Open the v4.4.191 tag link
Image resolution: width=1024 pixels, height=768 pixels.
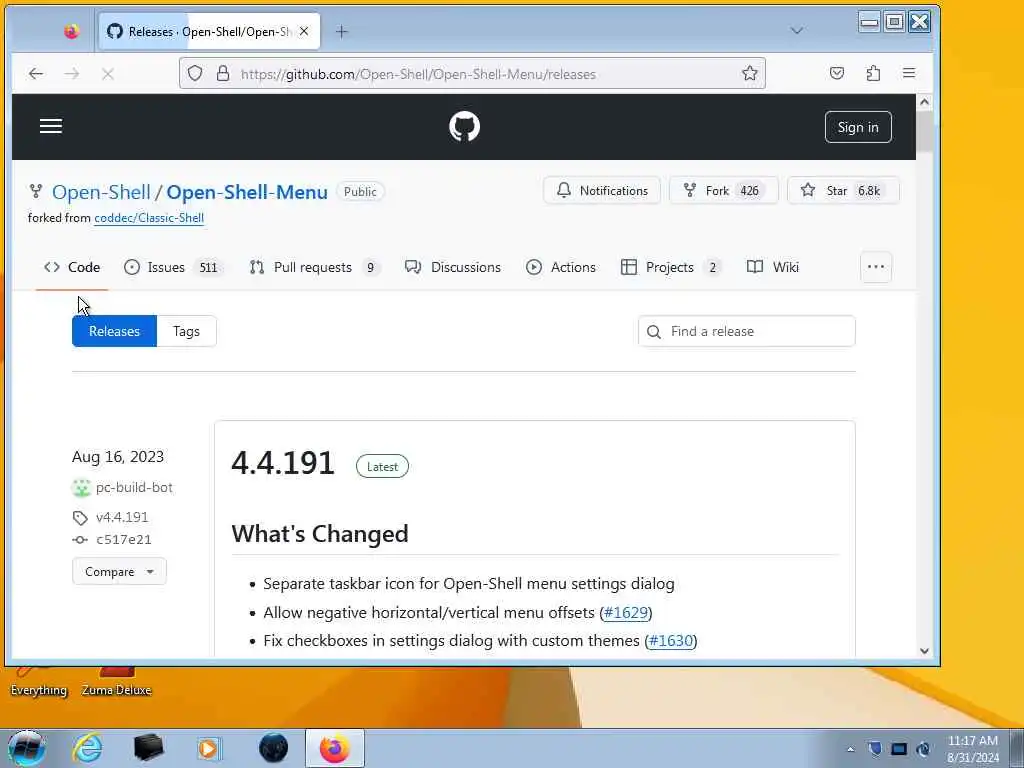122,517
